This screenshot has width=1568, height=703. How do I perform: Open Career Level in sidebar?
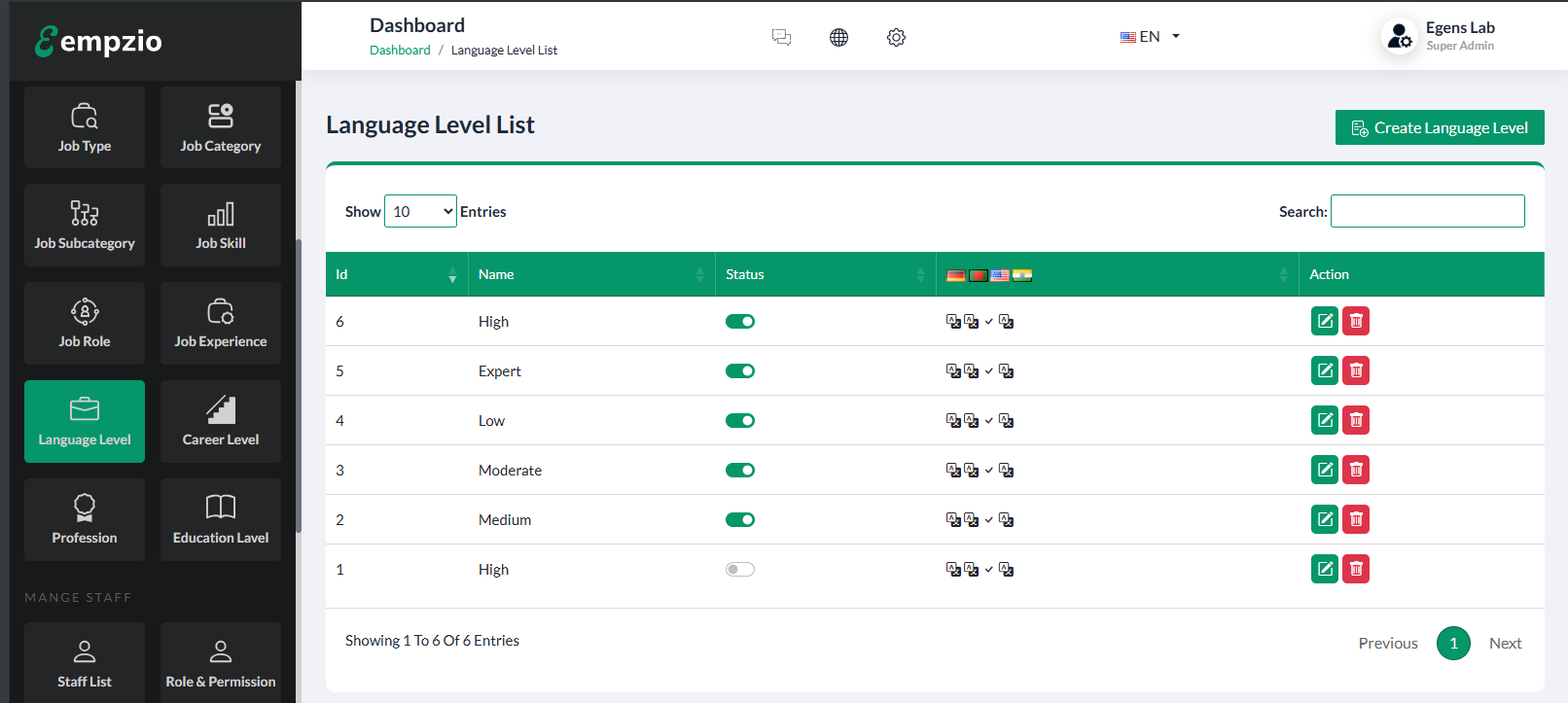[x=221, y=421]
